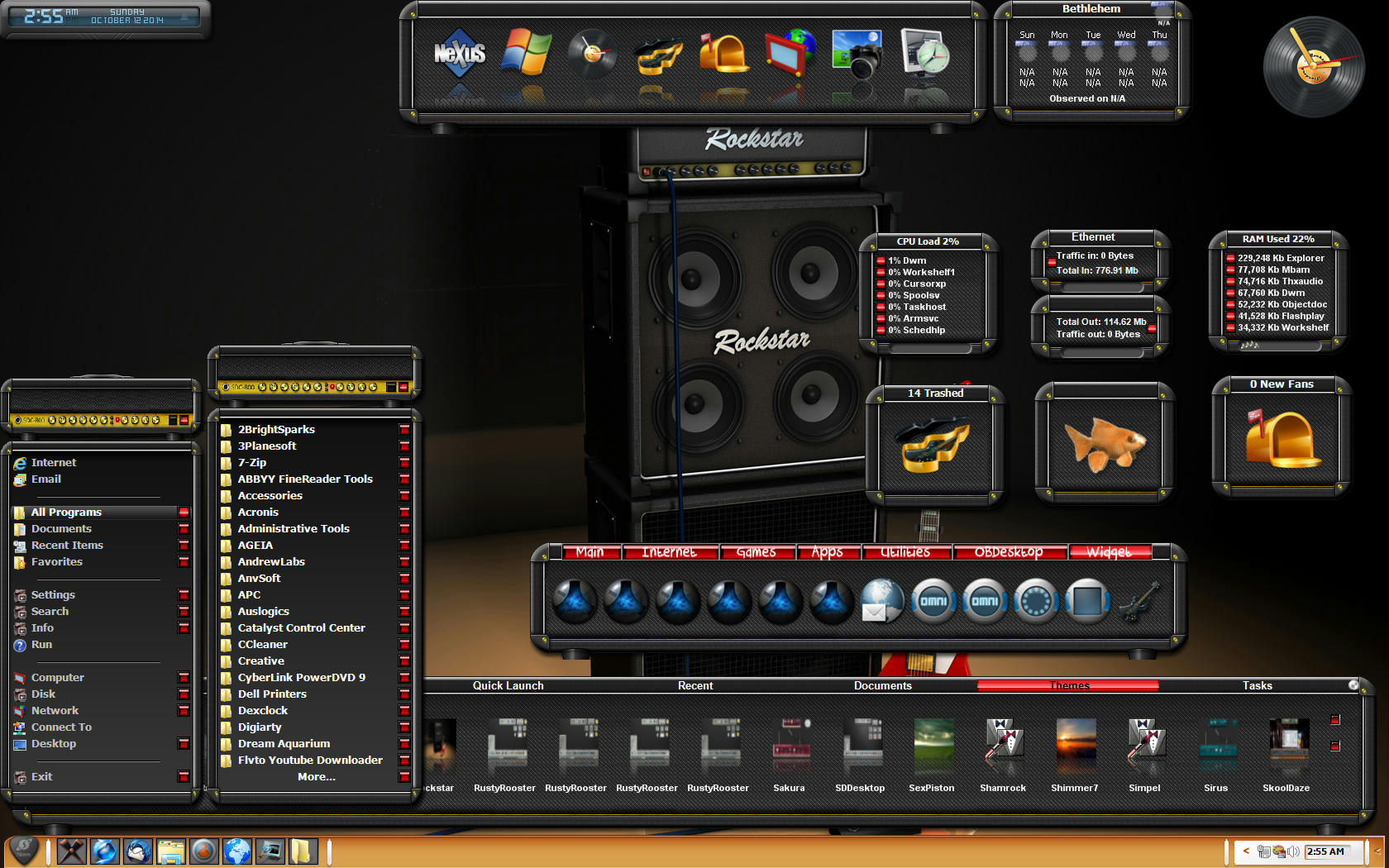The width and height of the screenshot is (1389, 868).
Task: Click the yellow mailbox icon in top dock
Action: coord(723,53)
